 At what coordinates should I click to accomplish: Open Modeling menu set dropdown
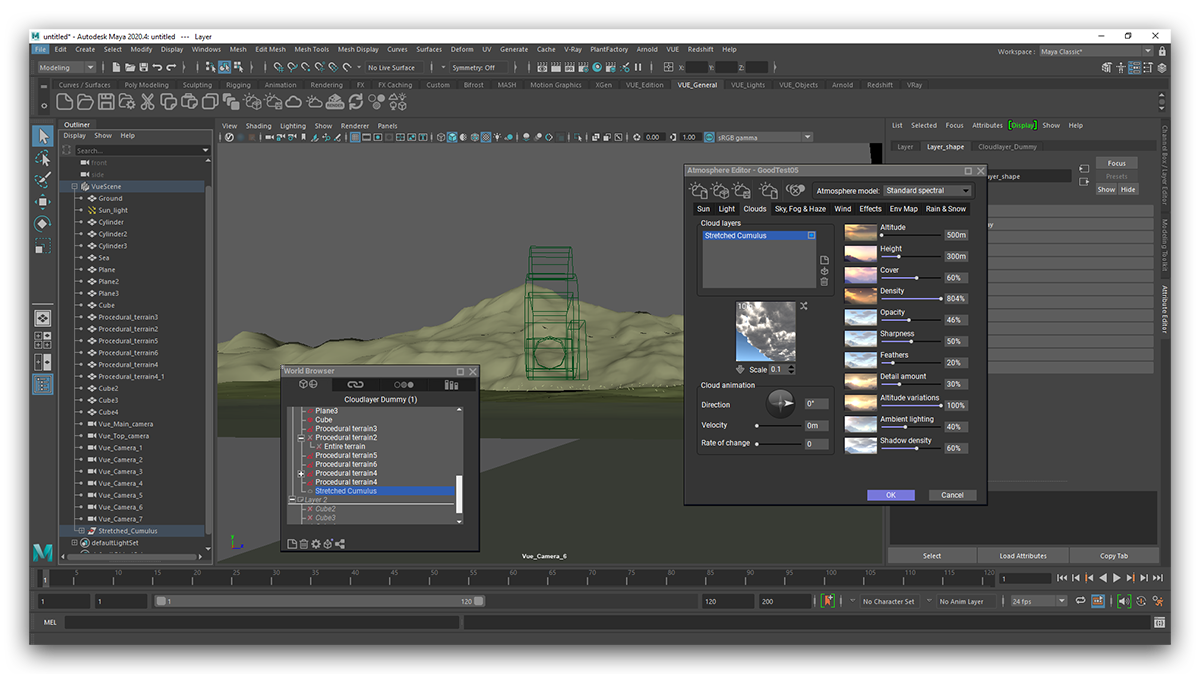coord(66,67)
